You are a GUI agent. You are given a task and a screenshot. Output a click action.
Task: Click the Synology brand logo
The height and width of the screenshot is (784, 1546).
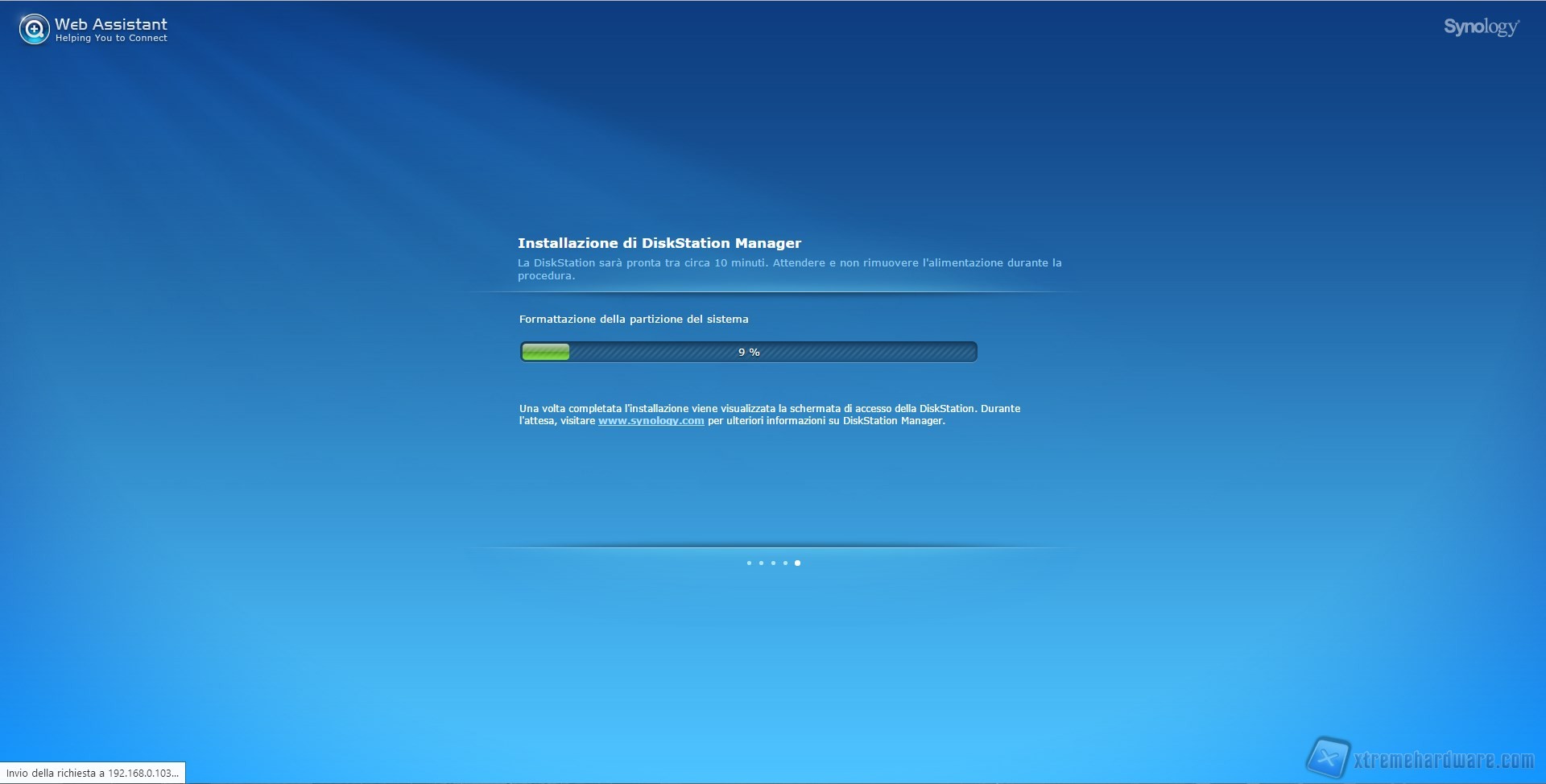(x=1481, y=27)
